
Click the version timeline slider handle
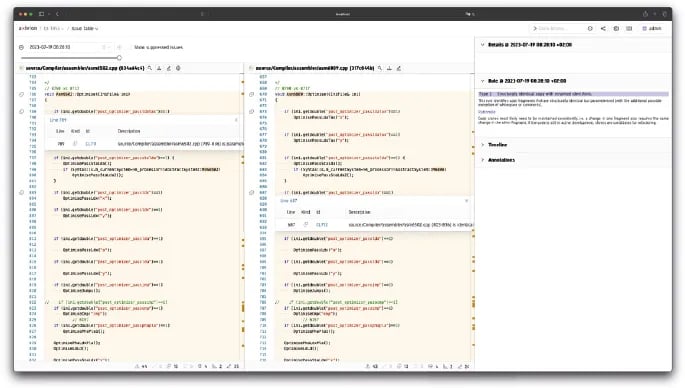pos(119,58)
